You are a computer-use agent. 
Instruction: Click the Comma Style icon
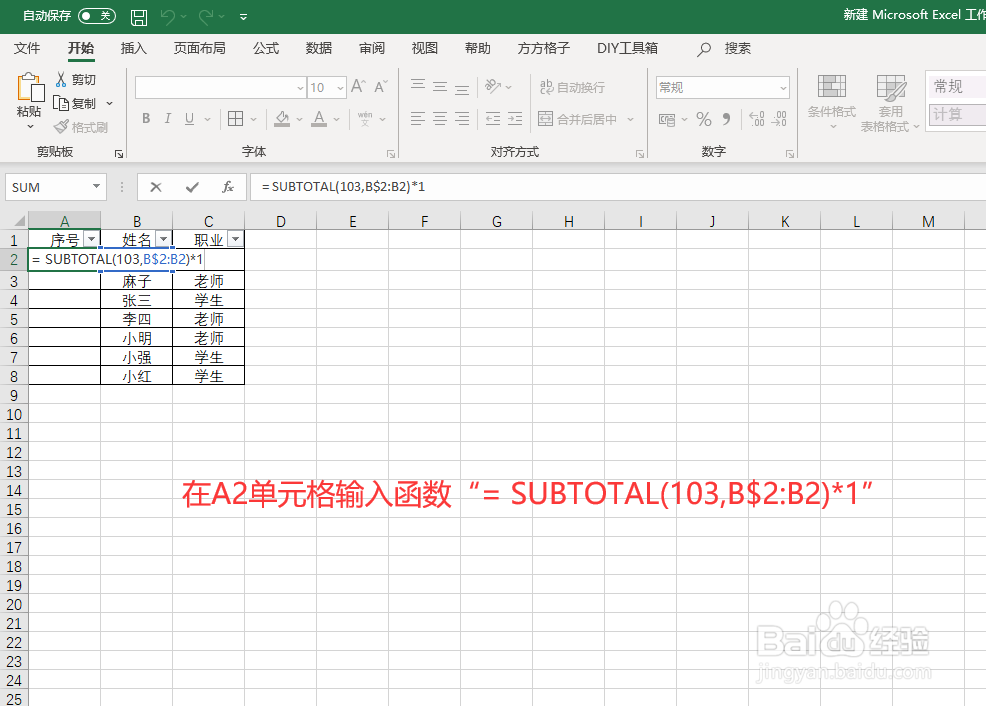click(x=726, y=118)
